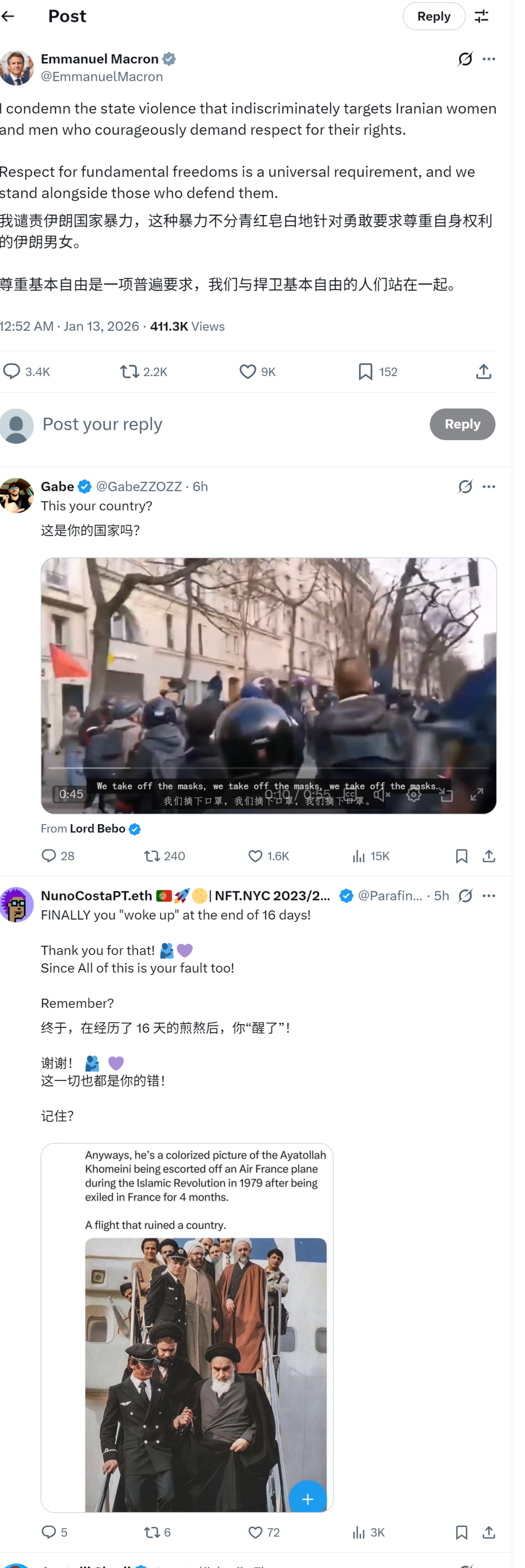Viewport: 525px width, 1568px height.
Task: Click the video progress bar in Gabe's reply
Action: [268, 767]
